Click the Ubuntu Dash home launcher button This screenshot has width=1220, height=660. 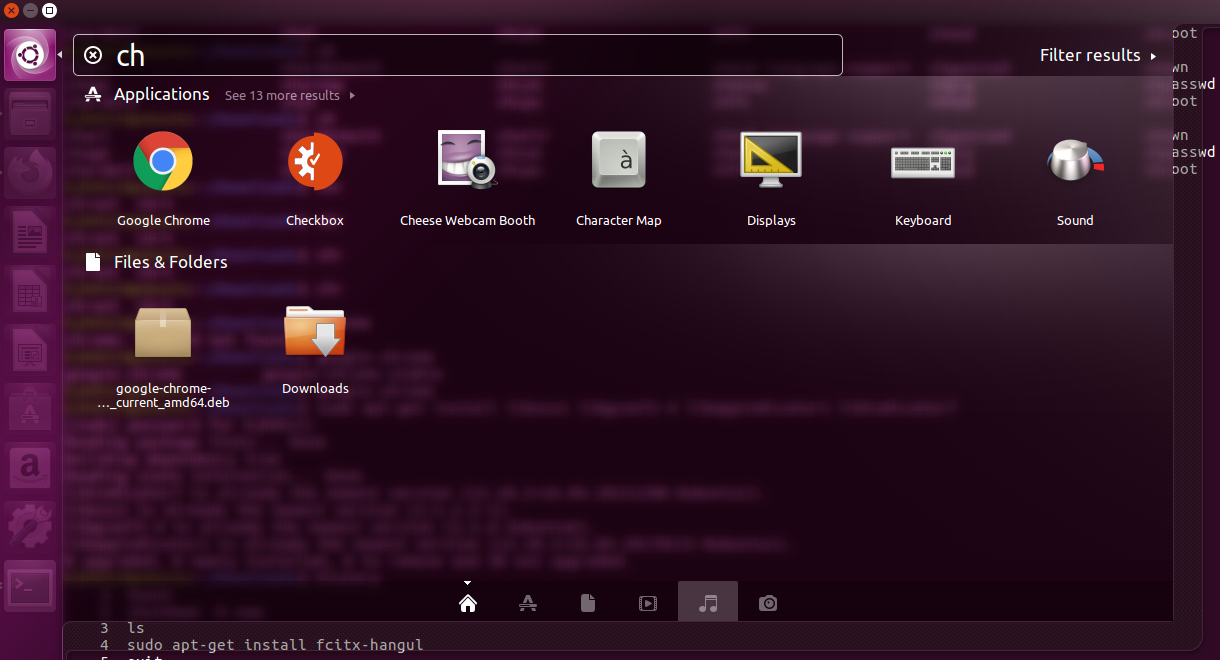[x=30, y=55]
